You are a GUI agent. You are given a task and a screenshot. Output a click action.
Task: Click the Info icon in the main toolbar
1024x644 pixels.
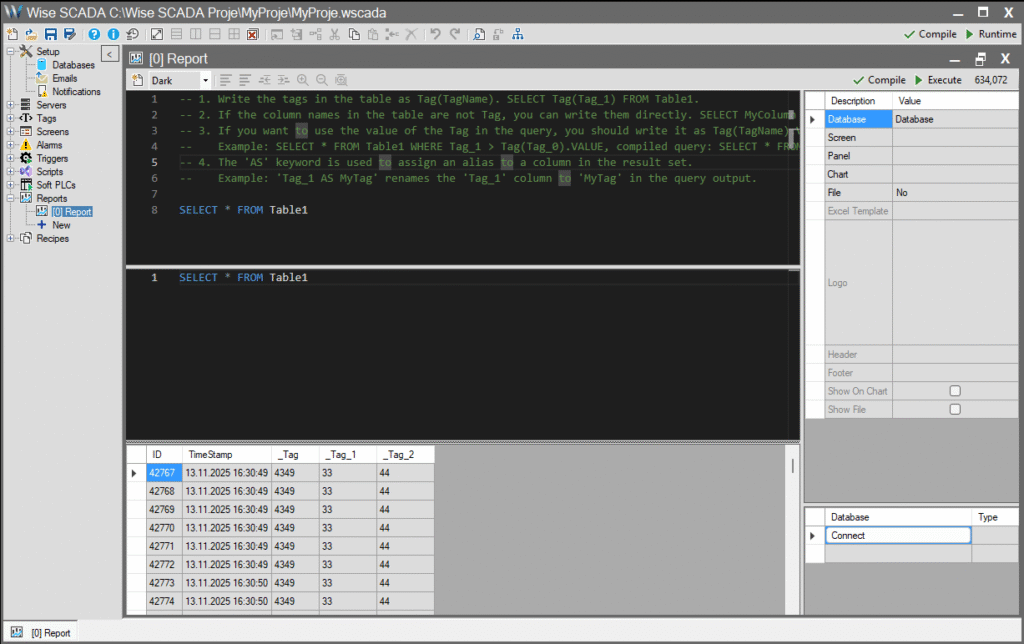[112, 33]
